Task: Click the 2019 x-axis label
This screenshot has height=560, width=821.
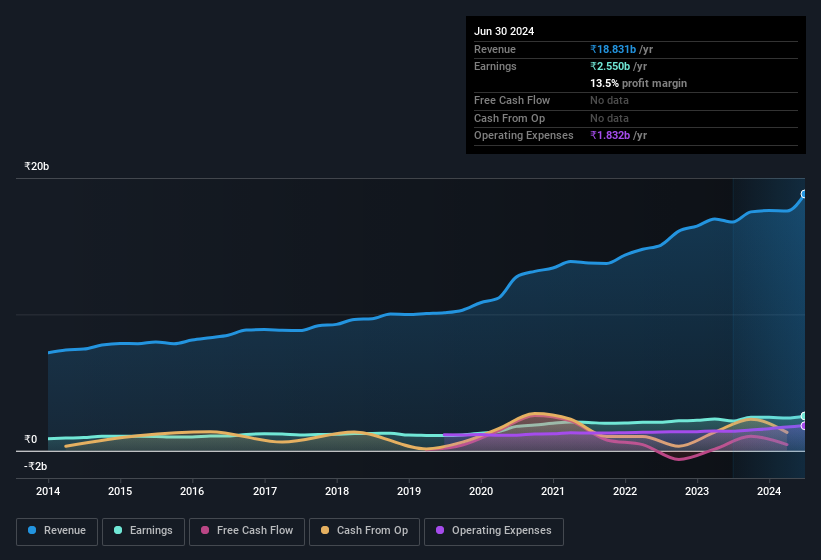Action: point(409,491)
